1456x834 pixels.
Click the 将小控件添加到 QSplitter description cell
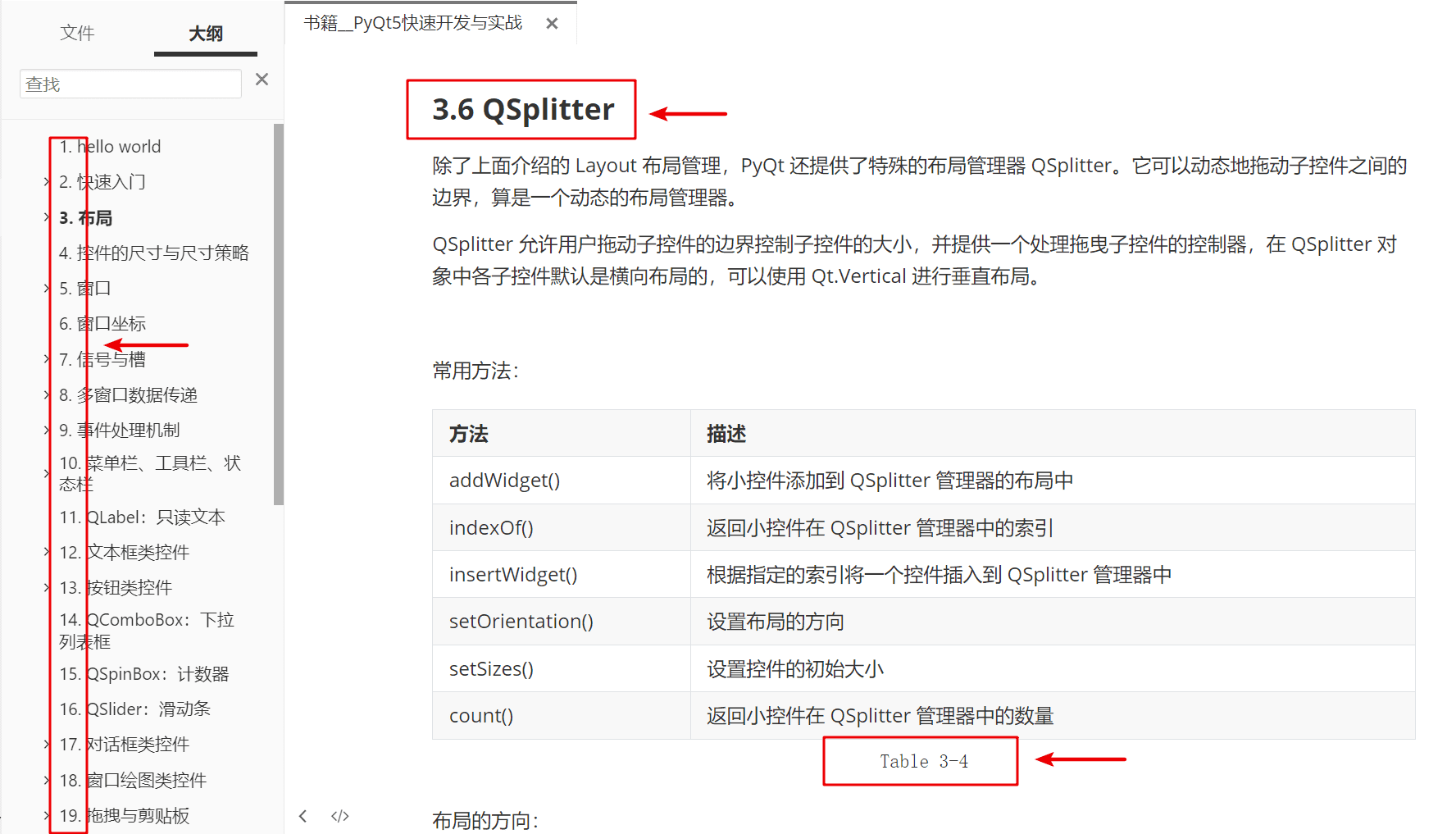coord(1053,481)
